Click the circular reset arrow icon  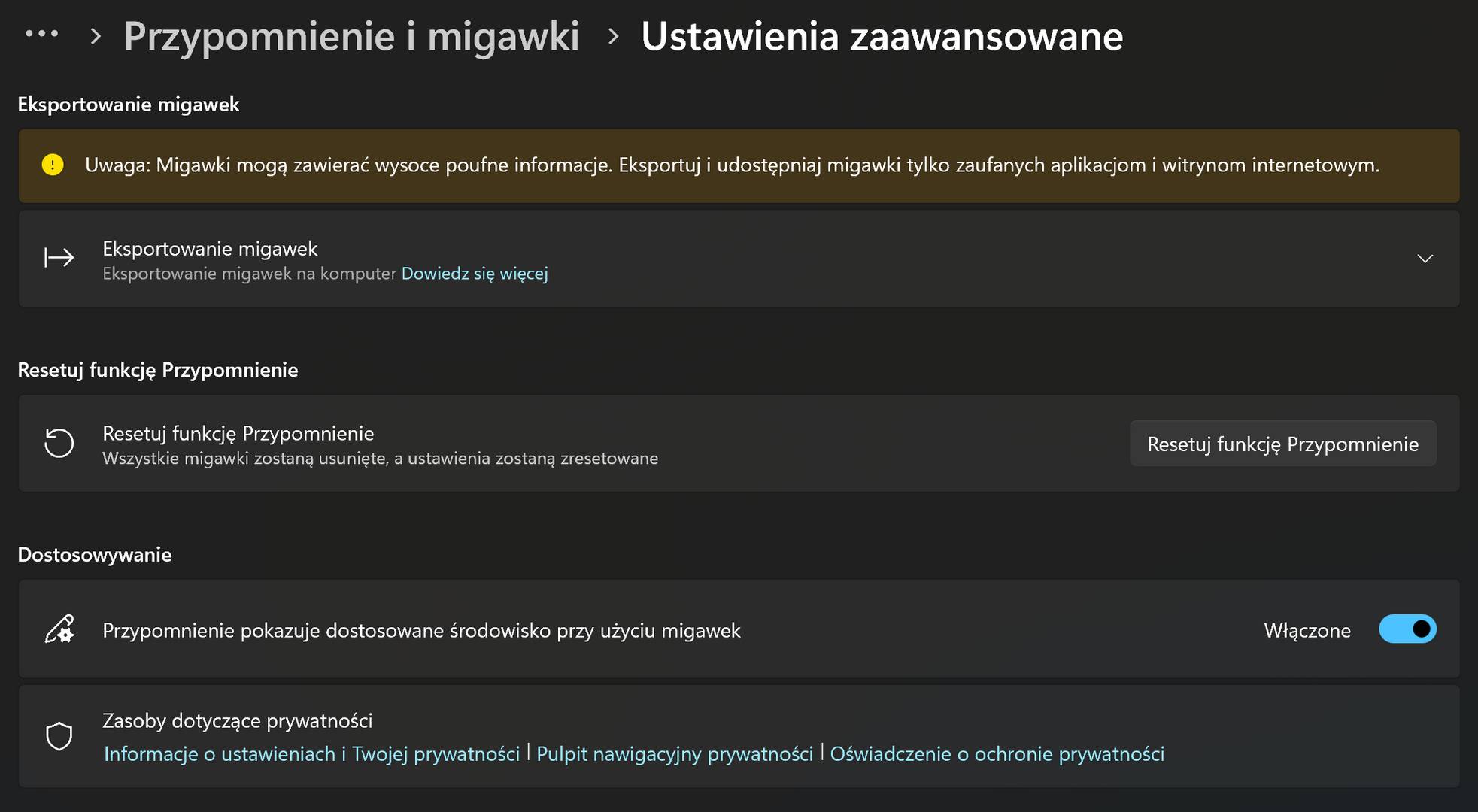click(59, 443)
